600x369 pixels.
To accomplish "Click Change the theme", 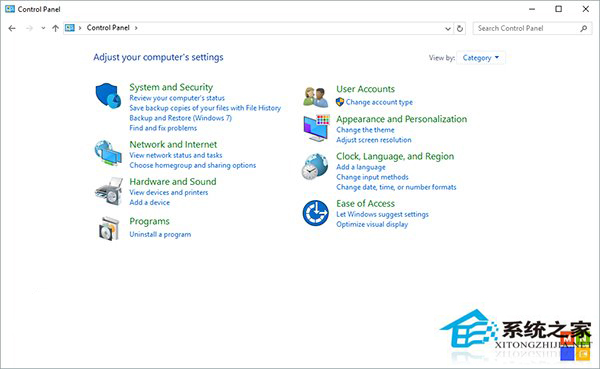I will click(x=365, y=130).
